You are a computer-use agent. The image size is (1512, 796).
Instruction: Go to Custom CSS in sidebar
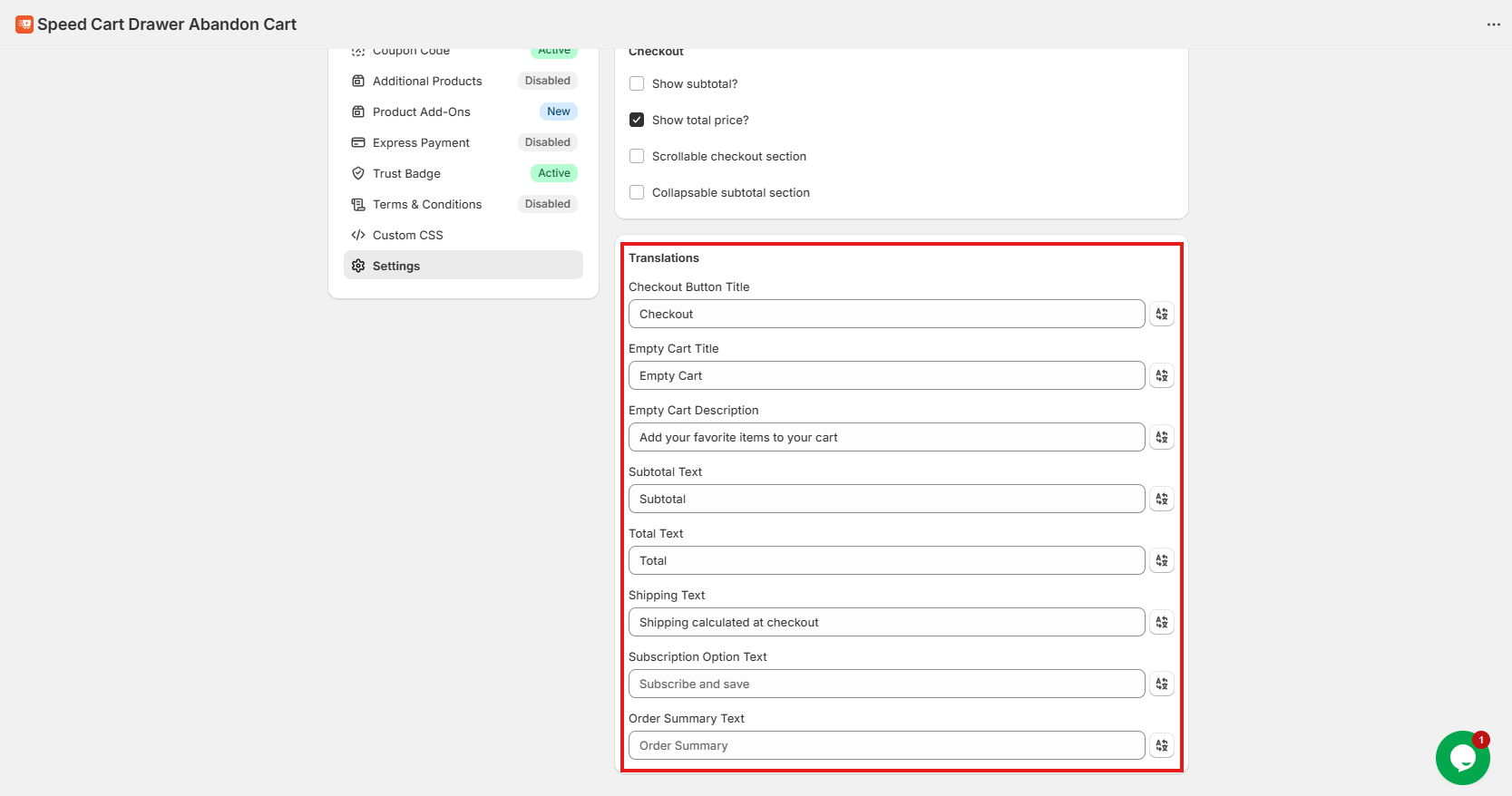[x=407, y=235]
